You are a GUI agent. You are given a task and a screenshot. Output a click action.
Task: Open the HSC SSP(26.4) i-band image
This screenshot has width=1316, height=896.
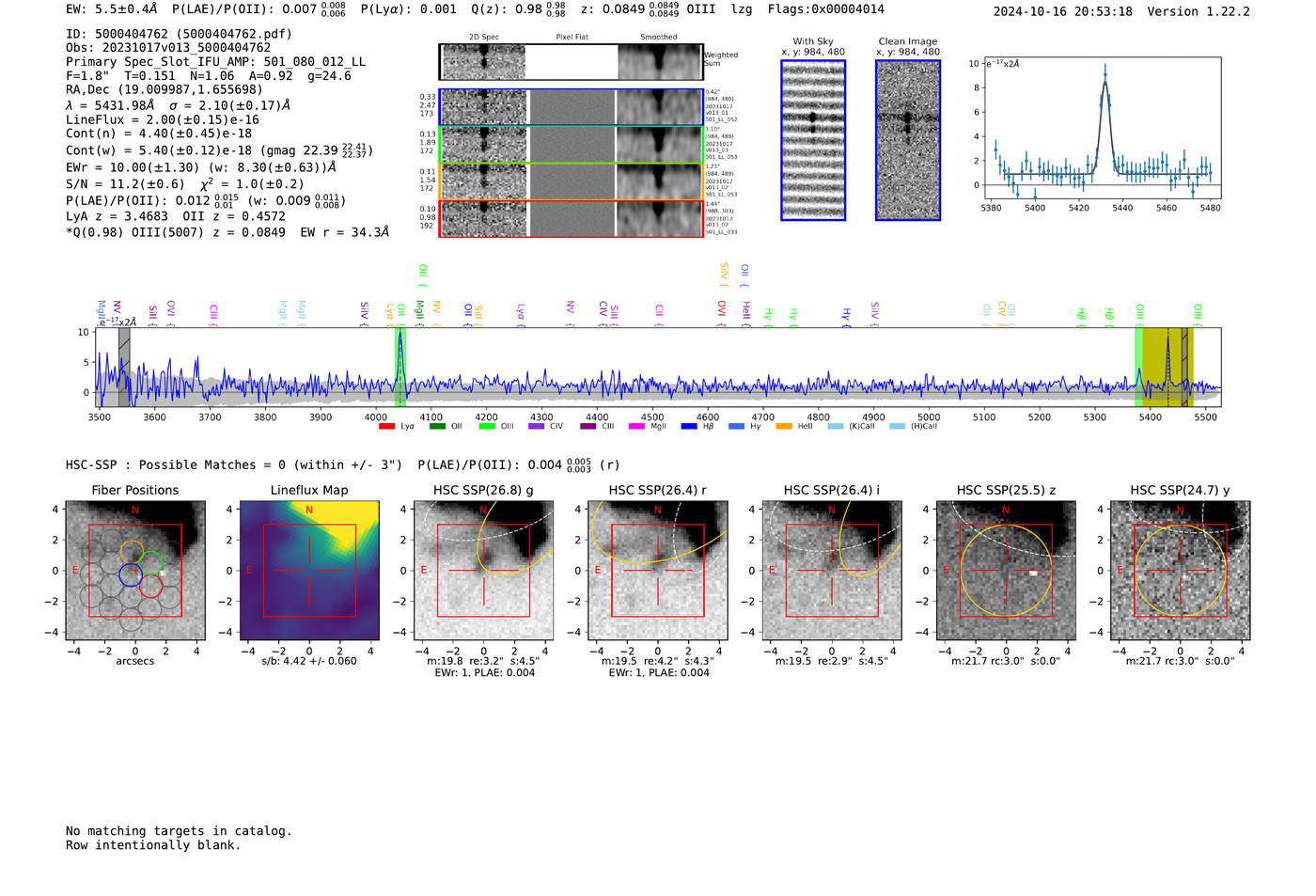pyautogui.click(x=832, y=571)
